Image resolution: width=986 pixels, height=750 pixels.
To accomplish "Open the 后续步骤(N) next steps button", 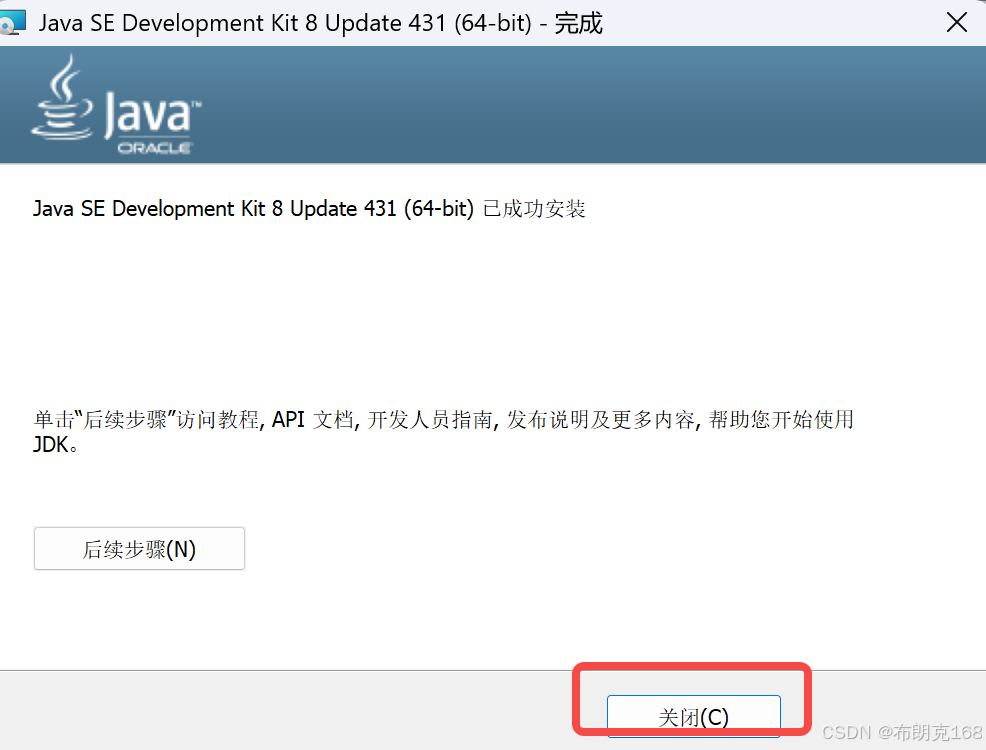I will pos(139,549).
